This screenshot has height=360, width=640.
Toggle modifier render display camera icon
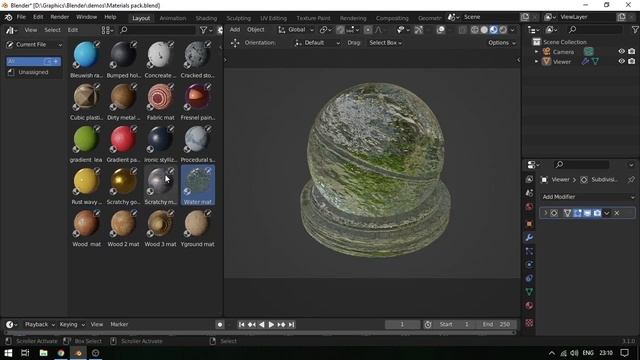(597, 213)
